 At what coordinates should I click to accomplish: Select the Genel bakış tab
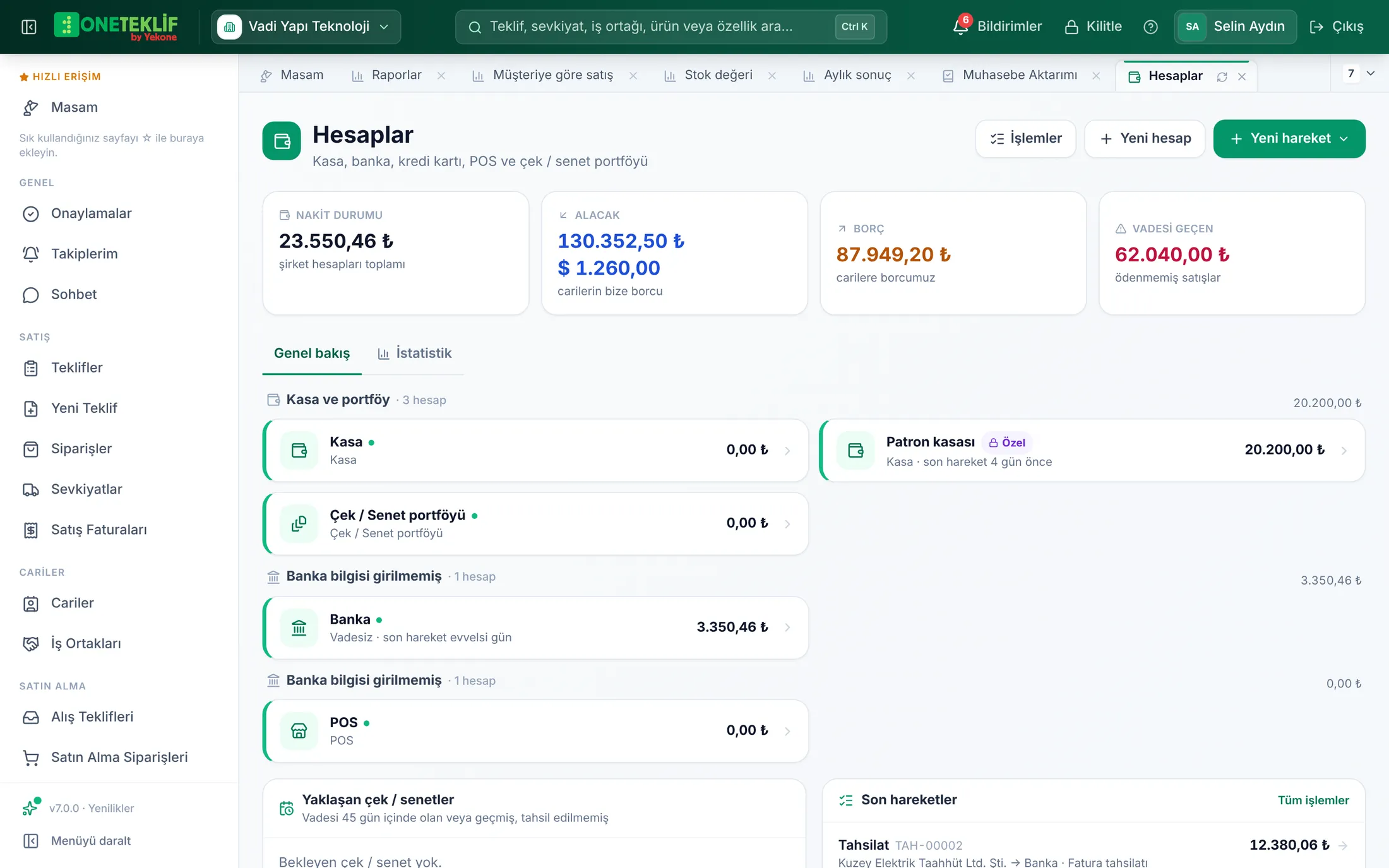pyautogui.click(x=312, y=354)
